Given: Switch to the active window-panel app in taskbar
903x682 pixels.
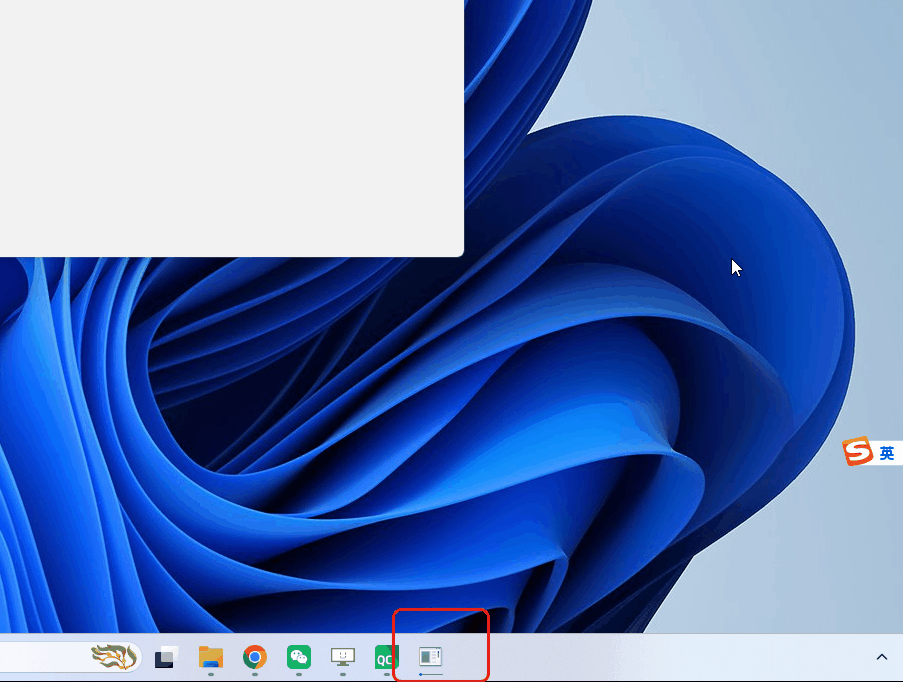Looking at the screenshot, I should [x=430, y=657].
